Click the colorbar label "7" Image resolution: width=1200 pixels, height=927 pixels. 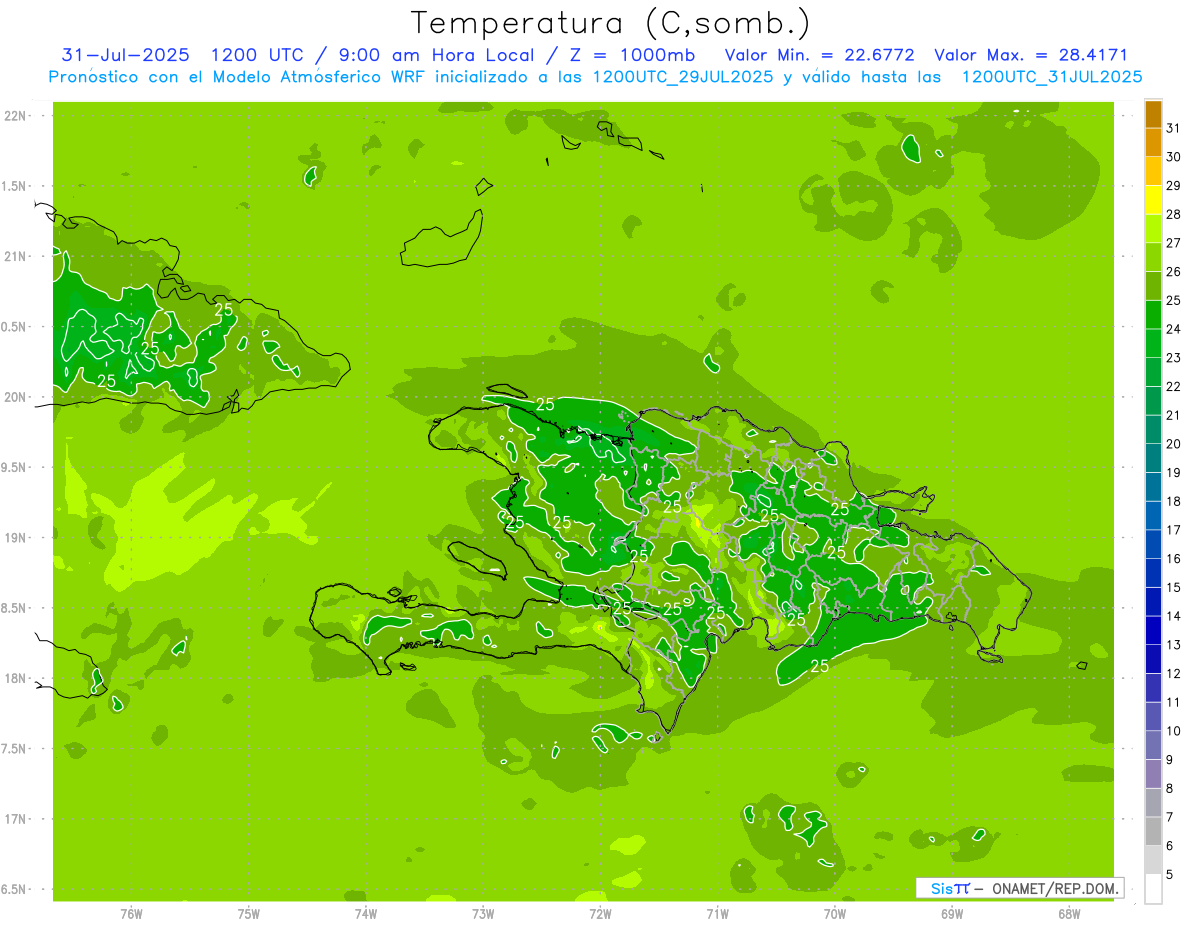[1170, 817]
